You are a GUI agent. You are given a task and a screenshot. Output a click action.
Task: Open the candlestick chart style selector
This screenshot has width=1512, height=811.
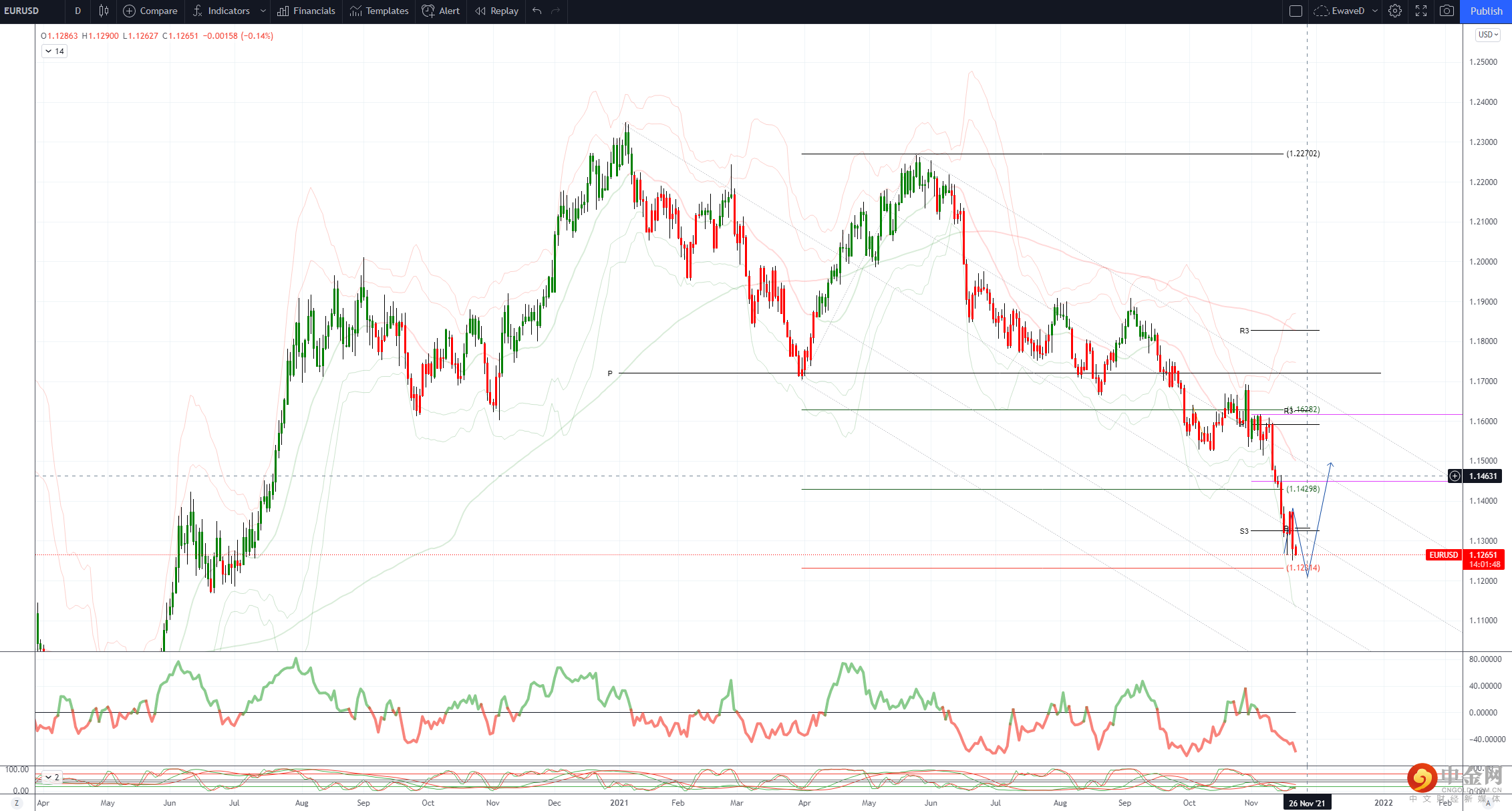pos(104,11)
